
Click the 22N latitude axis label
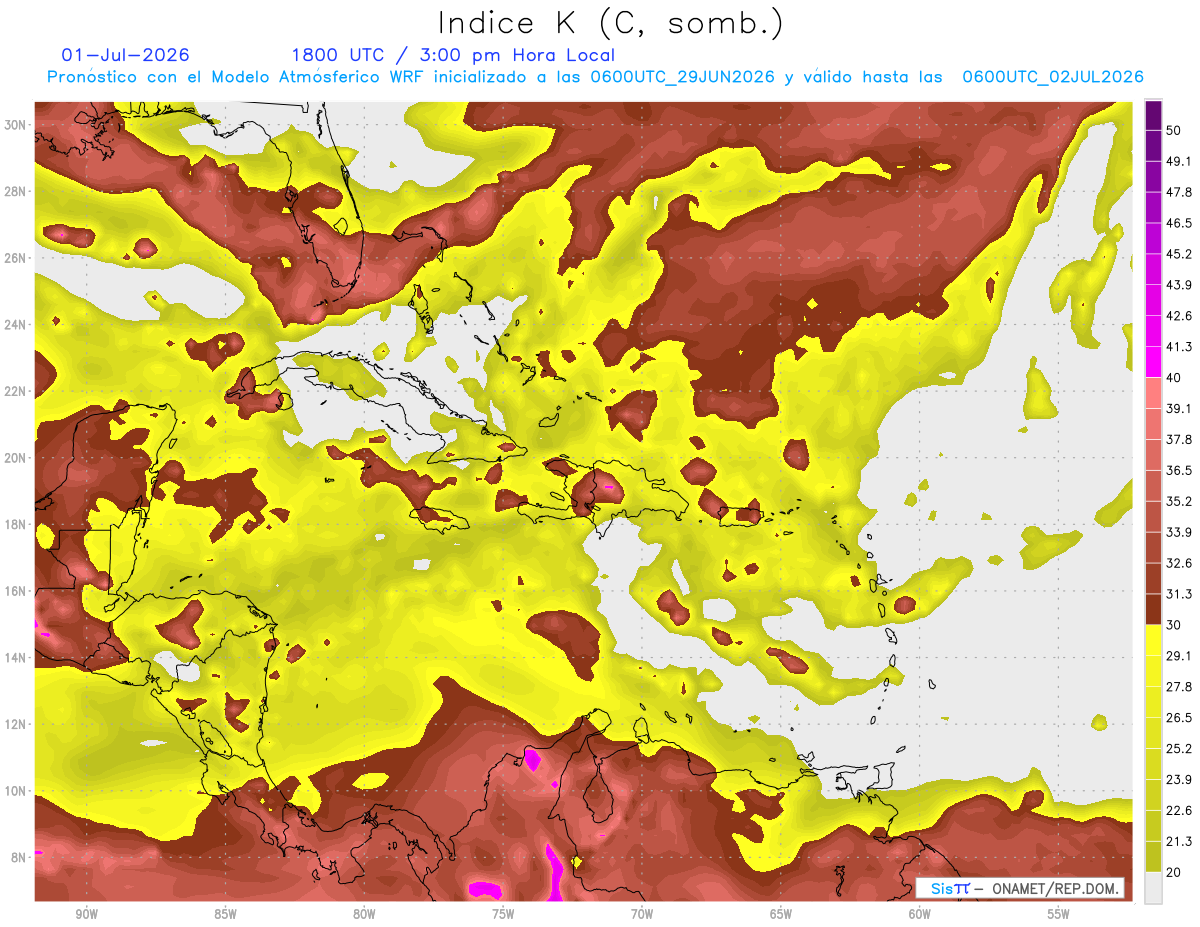click(16, 391)
